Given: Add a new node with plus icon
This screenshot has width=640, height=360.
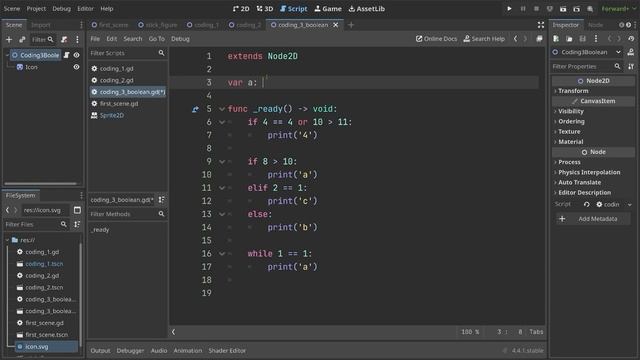Looking at the screenshot, I should (x=9, y=40).
